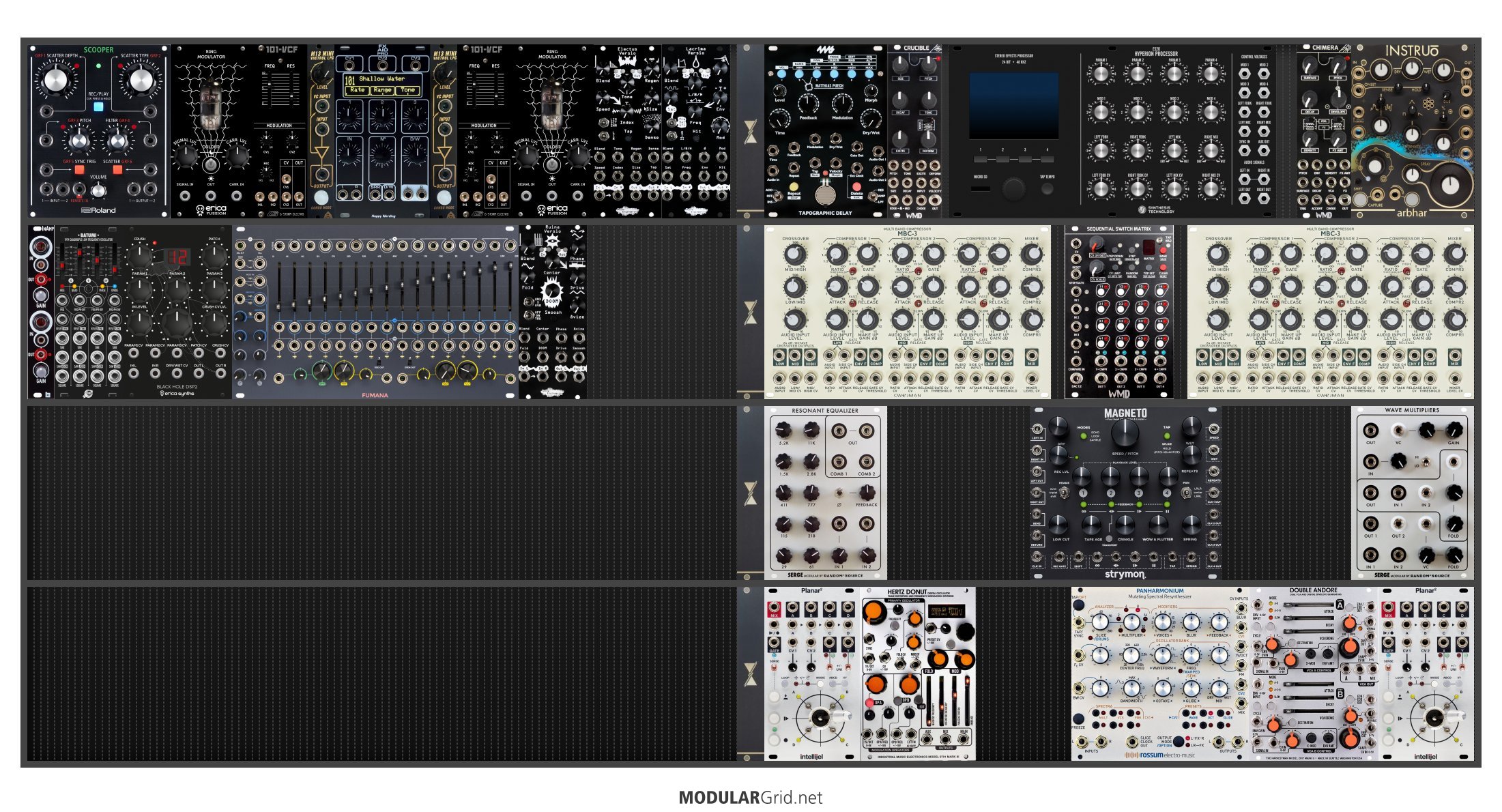This screenshot has width=1502, height=812.
Task: Select the Roland Scooper module
Action: click(x=99, y=132)
